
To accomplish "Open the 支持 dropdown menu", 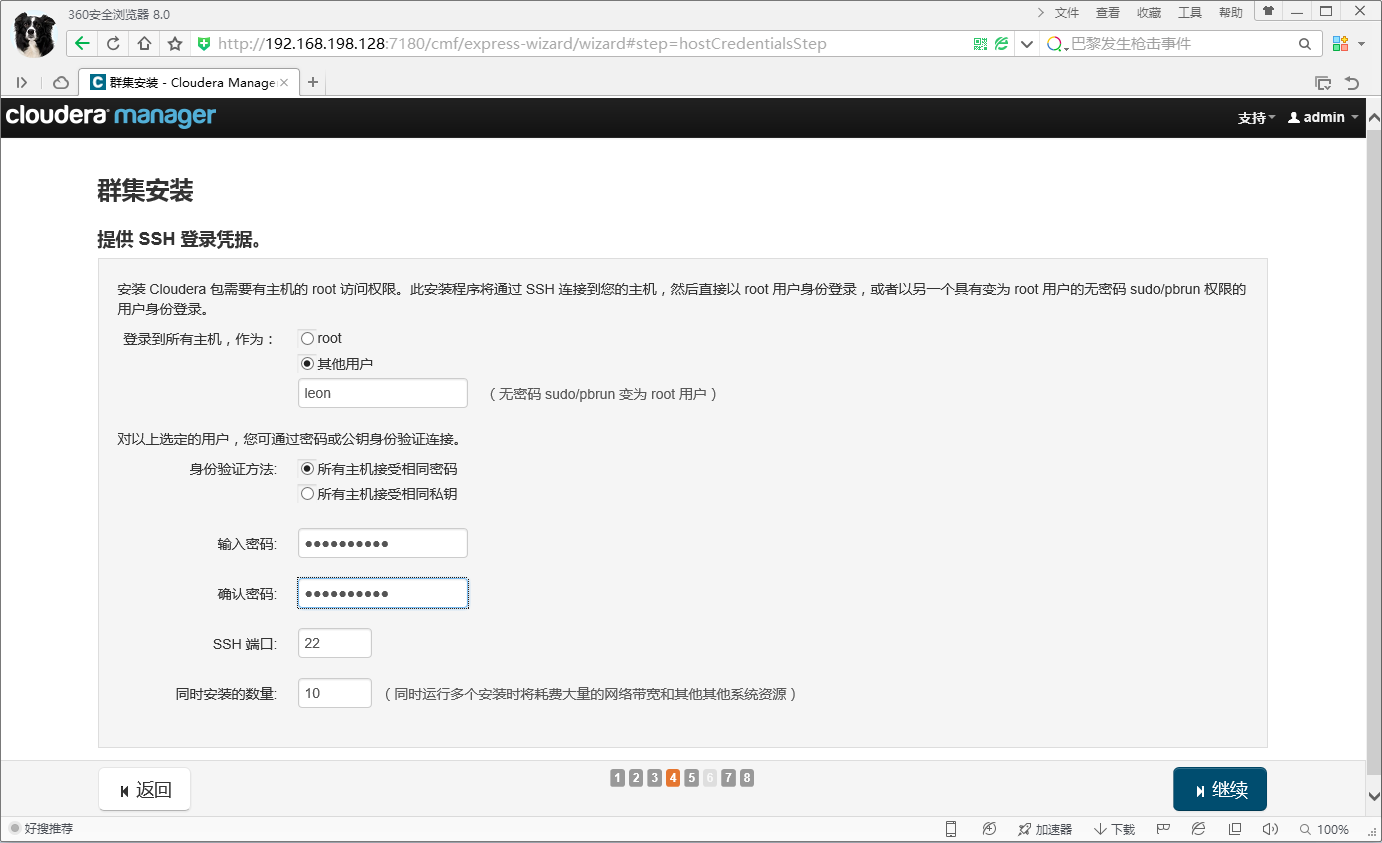I will (1257, 117).
